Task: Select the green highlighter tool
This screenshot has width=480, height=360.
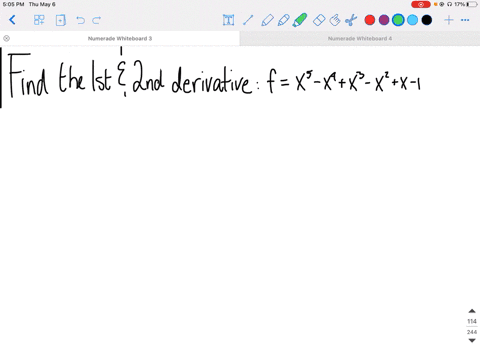Action: [x=300, y=20]
